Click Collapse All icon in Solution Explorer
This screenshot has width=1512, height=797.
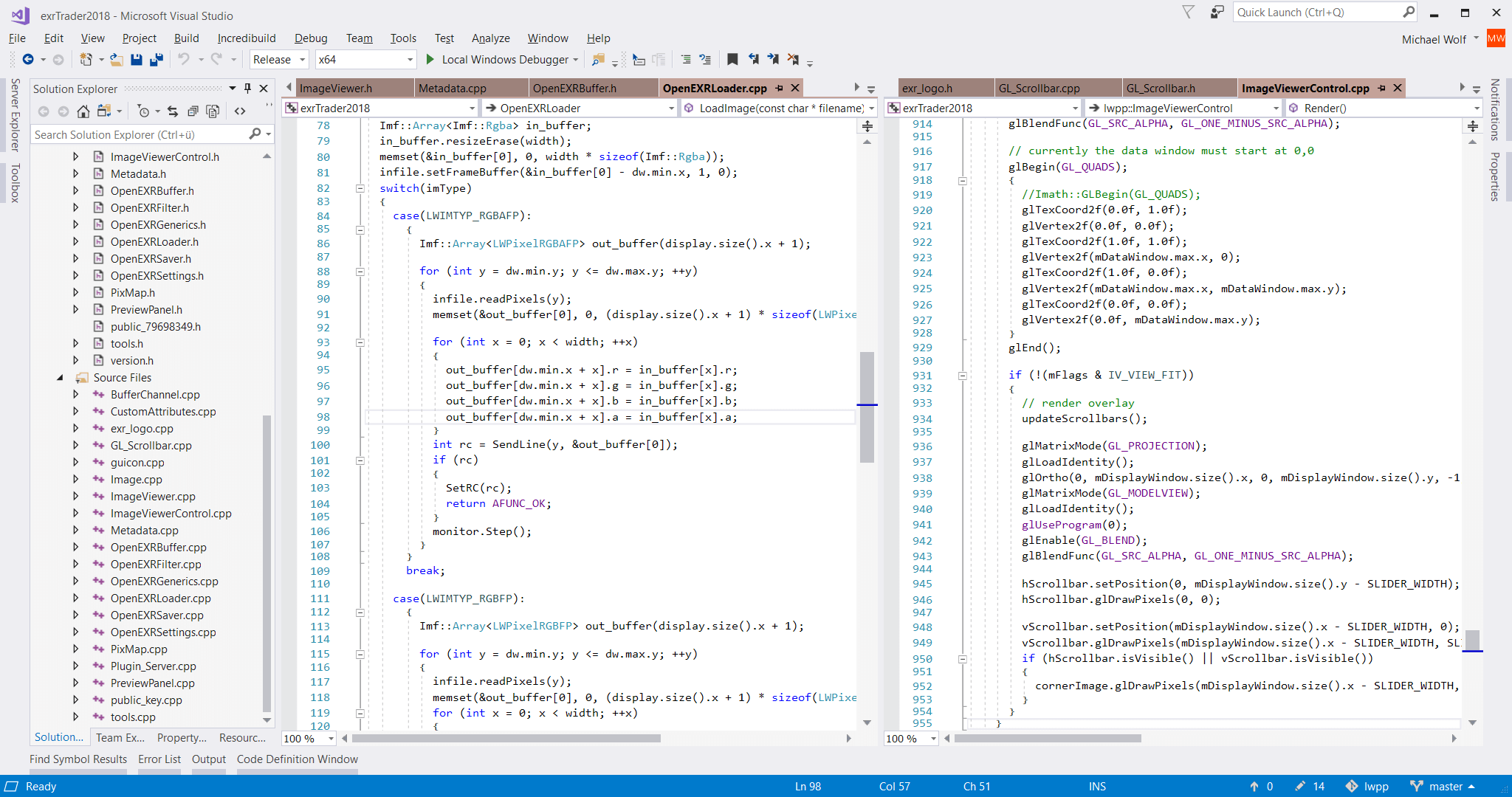193,111
